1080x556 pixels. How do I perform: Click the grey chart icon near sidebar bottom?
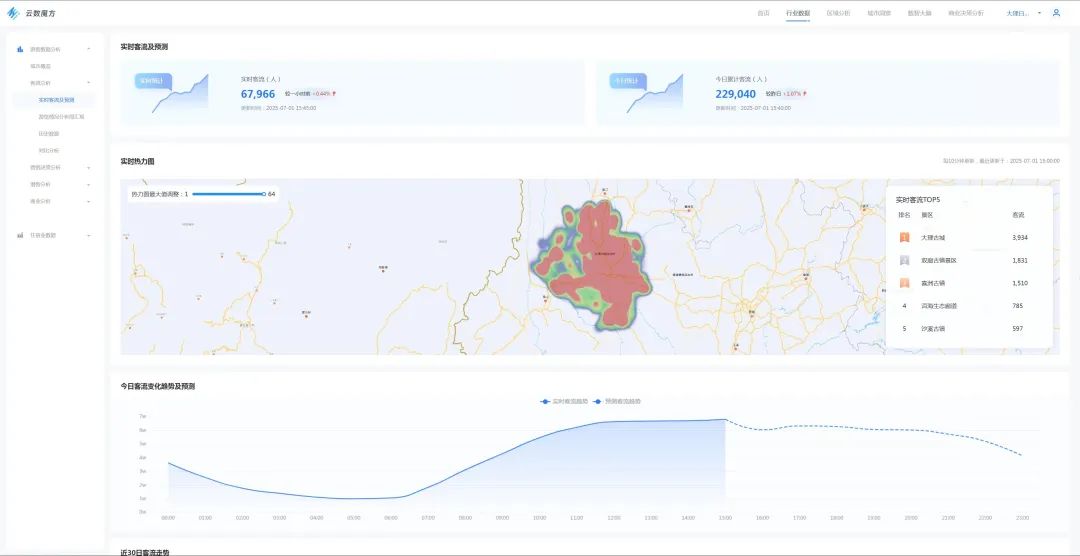21,236
